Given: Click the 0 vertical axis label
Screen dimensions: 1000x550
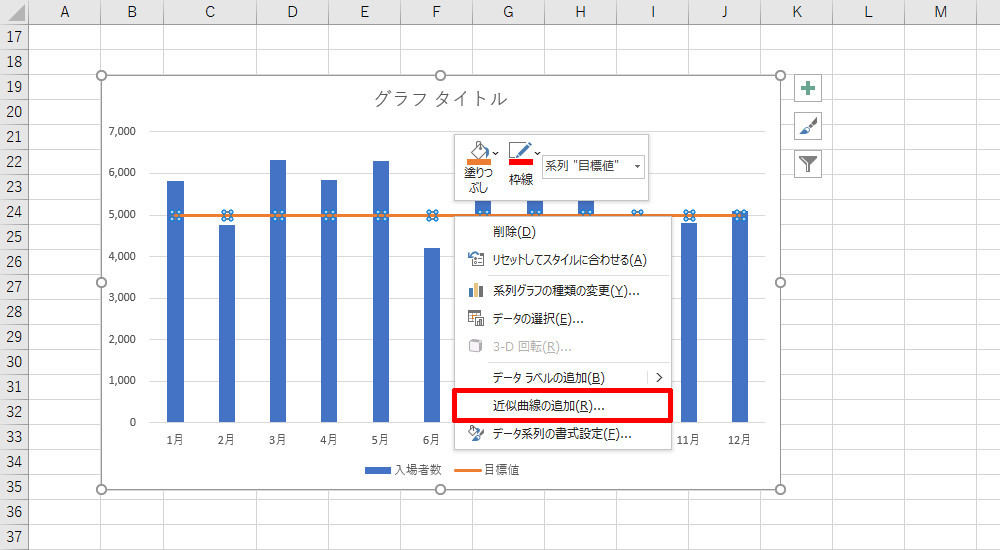Looking at the screenshot, I should [x=133, y=422].
